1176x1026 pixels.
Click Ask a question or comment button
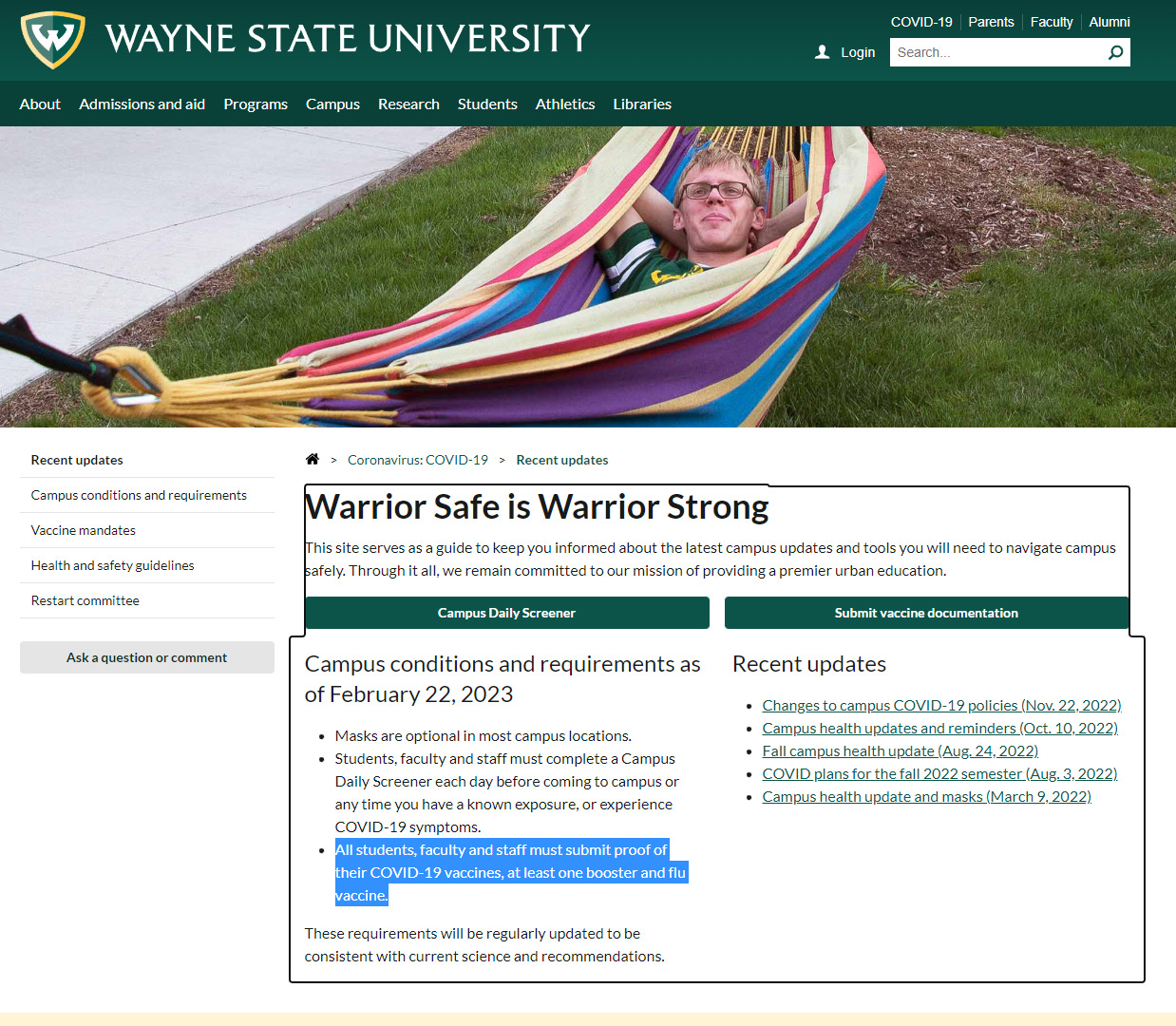click(x=147, y=657)
